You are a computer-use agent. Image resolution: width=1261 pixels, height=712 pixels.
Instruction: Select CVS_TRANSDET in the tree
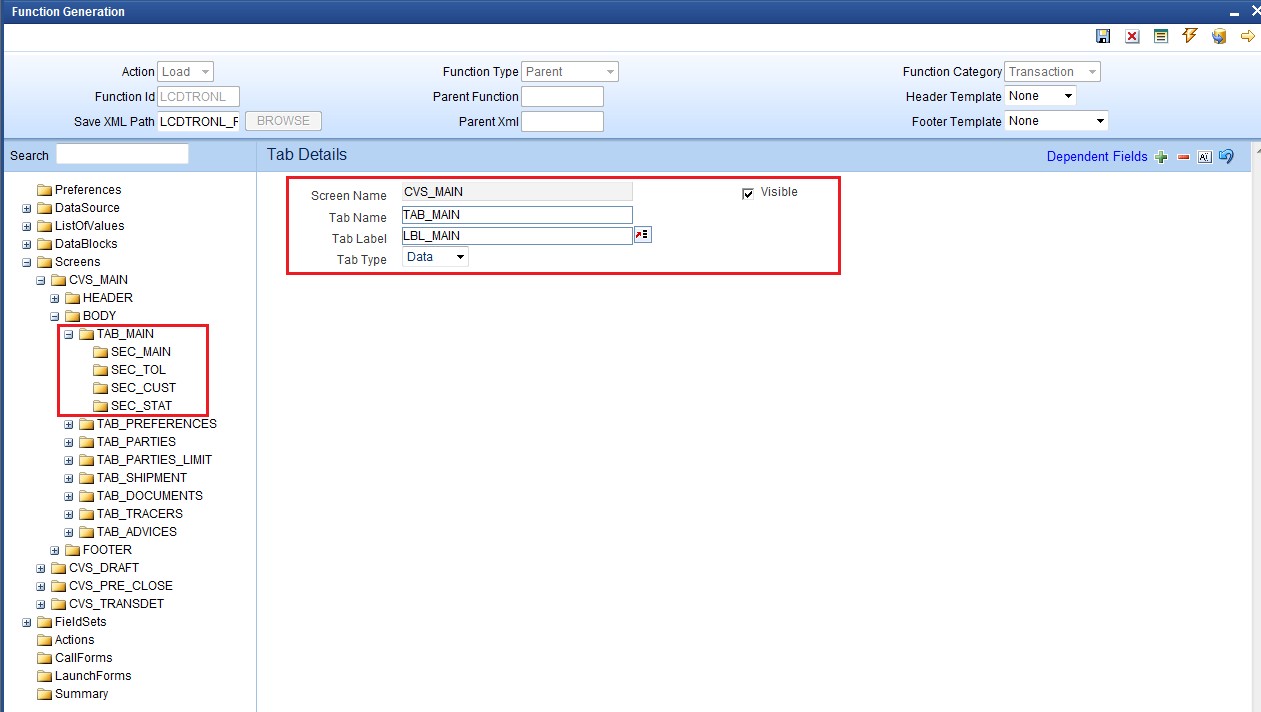[117, 604]
